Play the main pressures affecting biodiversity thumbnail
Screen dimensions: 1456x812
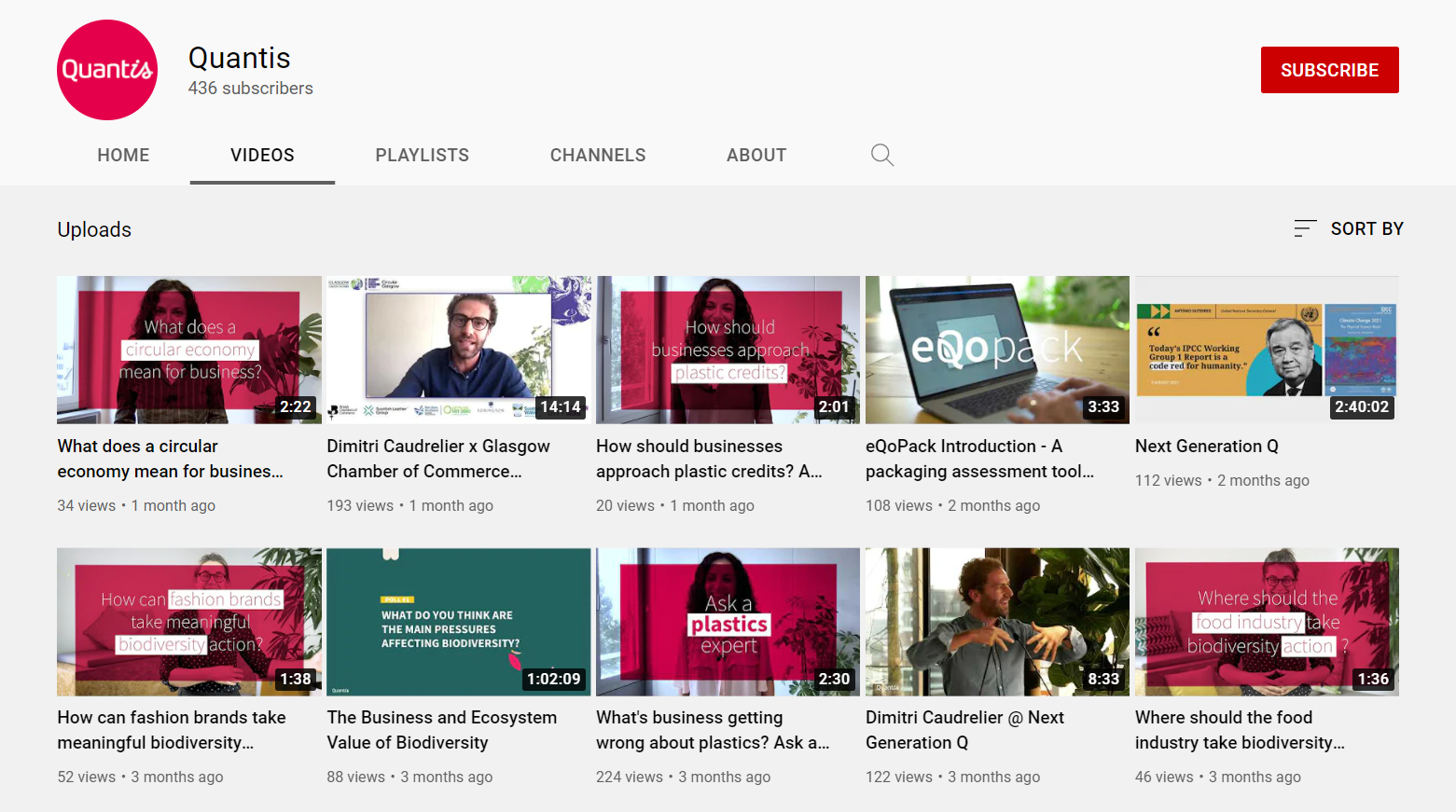(459, 622)
